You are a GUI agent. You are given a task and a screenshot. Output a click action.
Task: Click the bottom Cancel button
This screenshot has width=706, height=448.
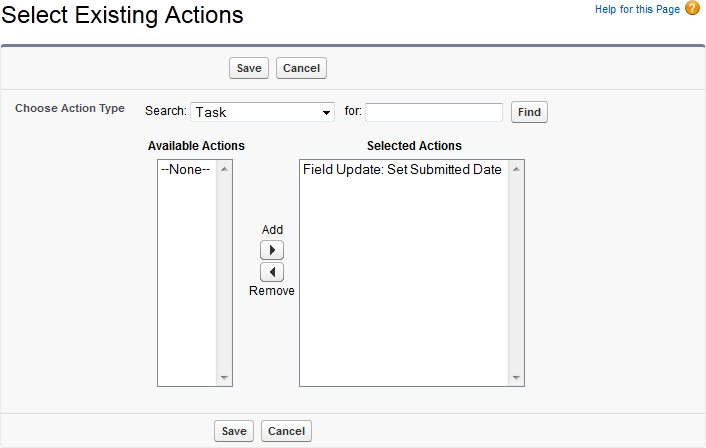coord(286,431)
